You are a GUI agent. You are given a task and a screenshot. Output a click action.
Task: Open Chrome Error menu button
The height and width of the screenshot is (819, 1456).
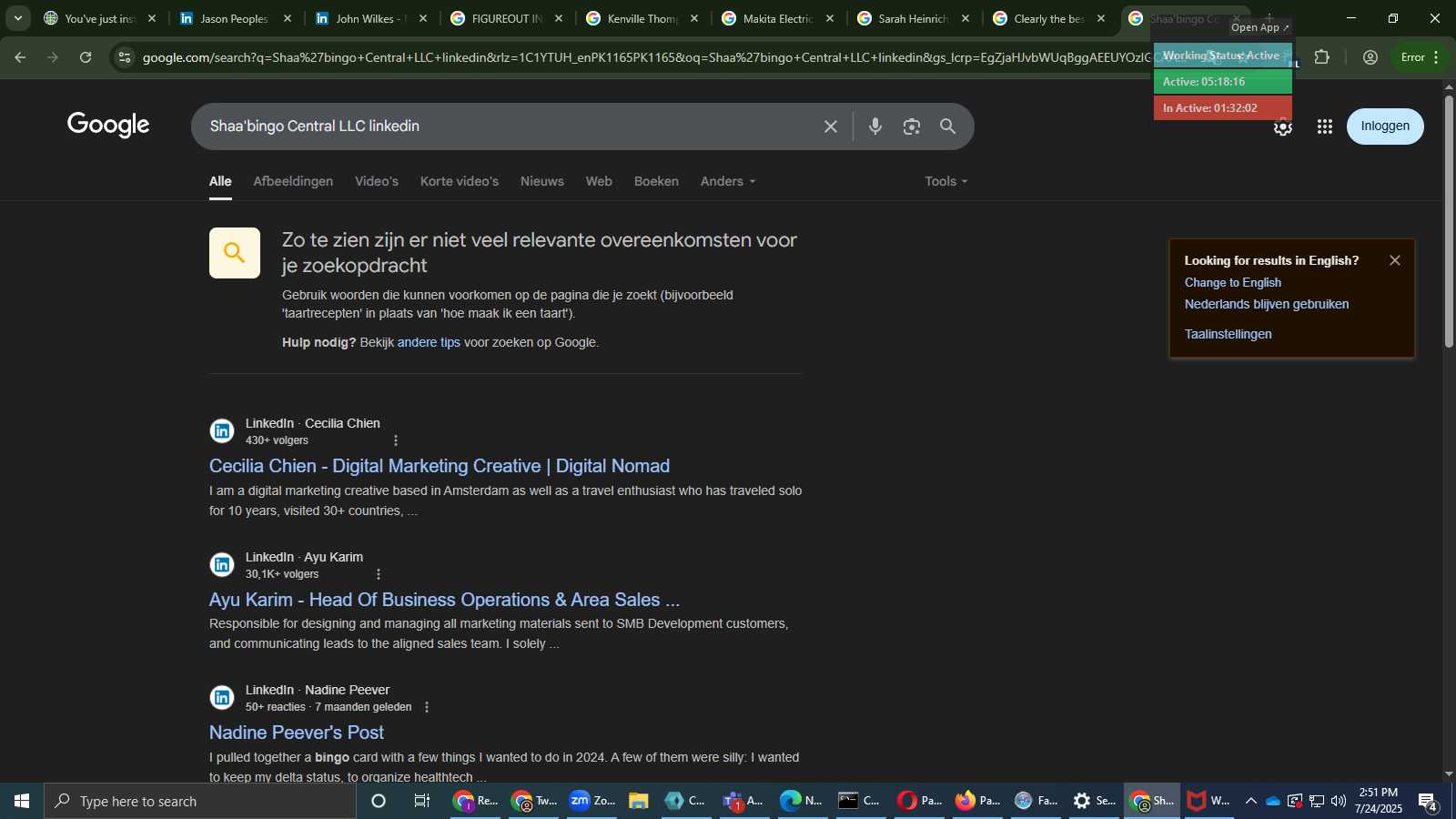[x=1421, y=57]
